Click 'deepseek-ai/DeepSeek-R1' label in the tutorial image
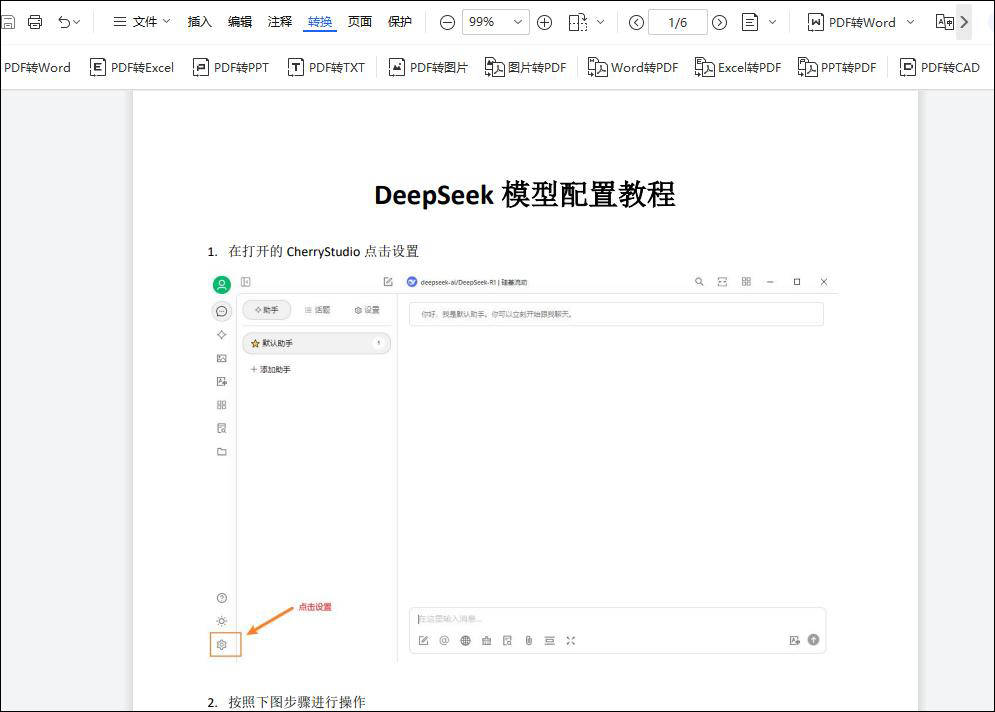 458,282
